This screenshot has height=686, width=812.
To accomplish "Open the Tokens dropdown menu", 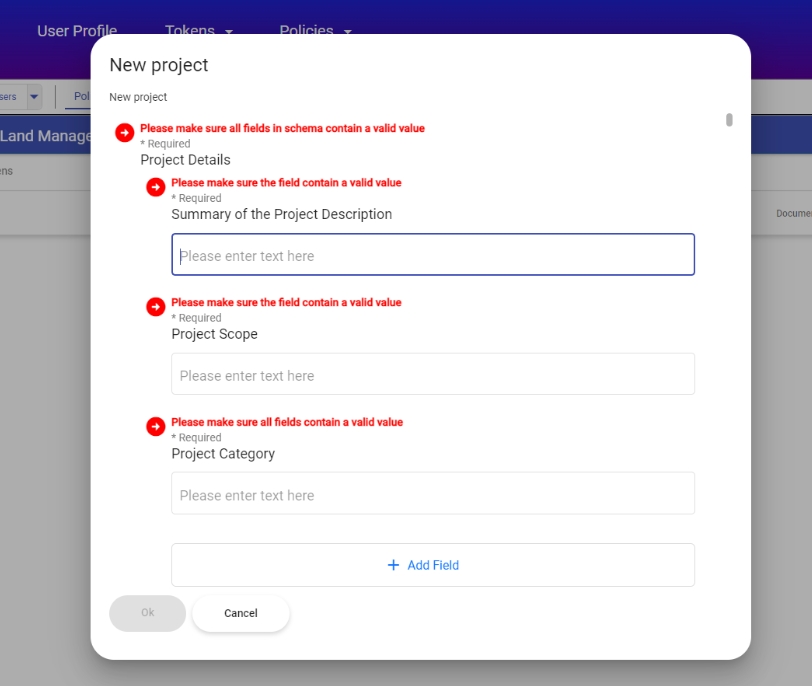I will tap(198, 31).
